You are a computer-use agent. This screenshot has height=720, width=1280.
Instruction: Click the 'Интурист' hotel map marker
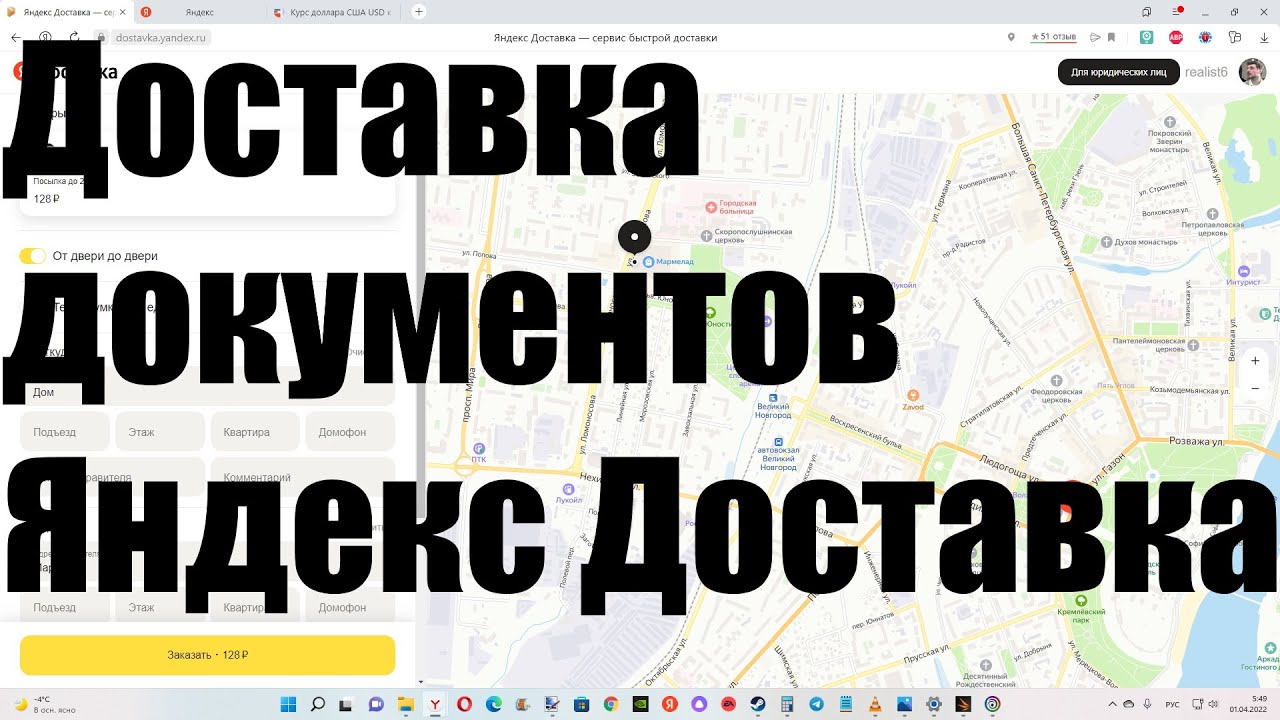(1244, 271)
